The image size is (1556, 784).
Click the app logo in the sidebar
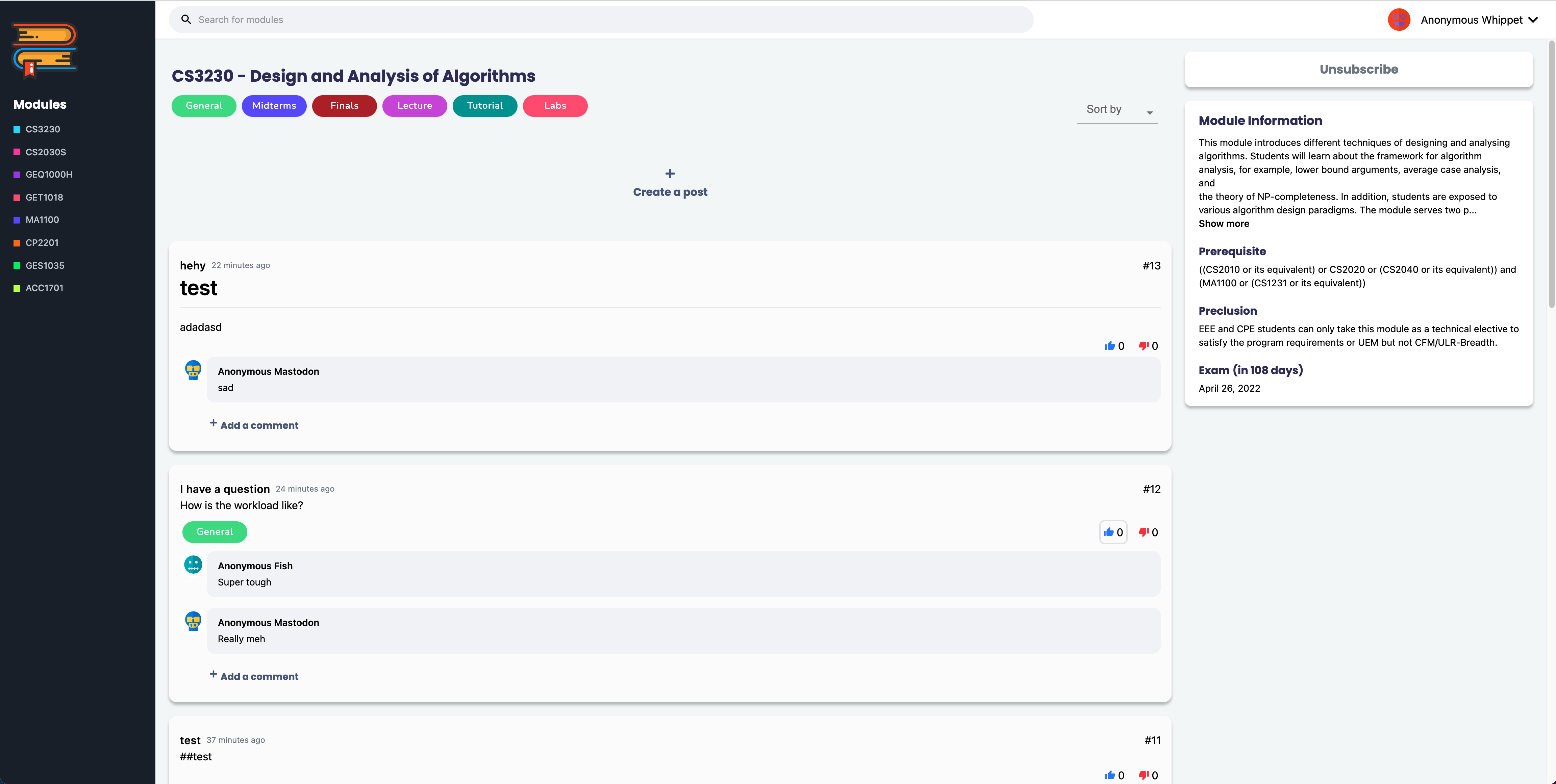point(45,51)
